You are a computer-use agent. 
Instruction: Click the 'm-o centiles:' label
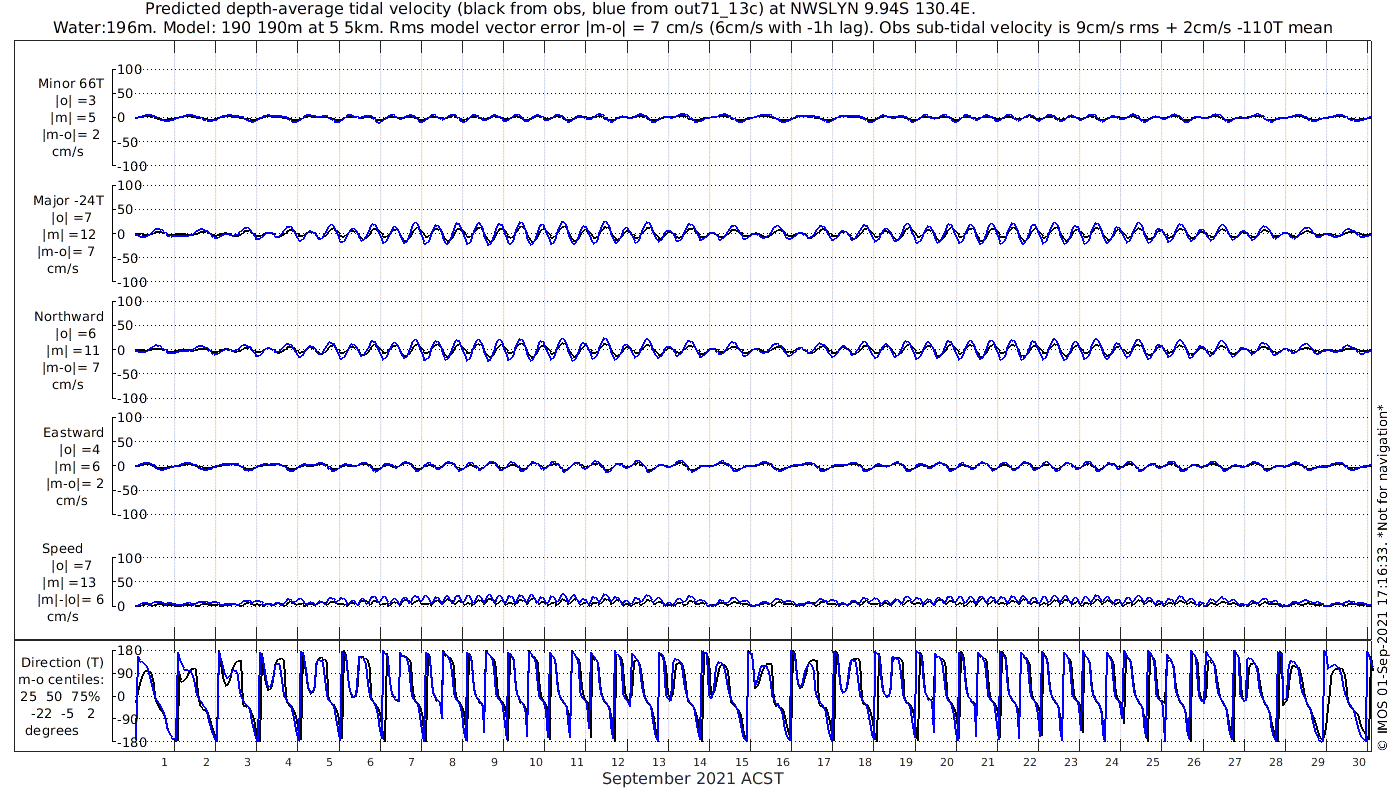tap(63, 679)
